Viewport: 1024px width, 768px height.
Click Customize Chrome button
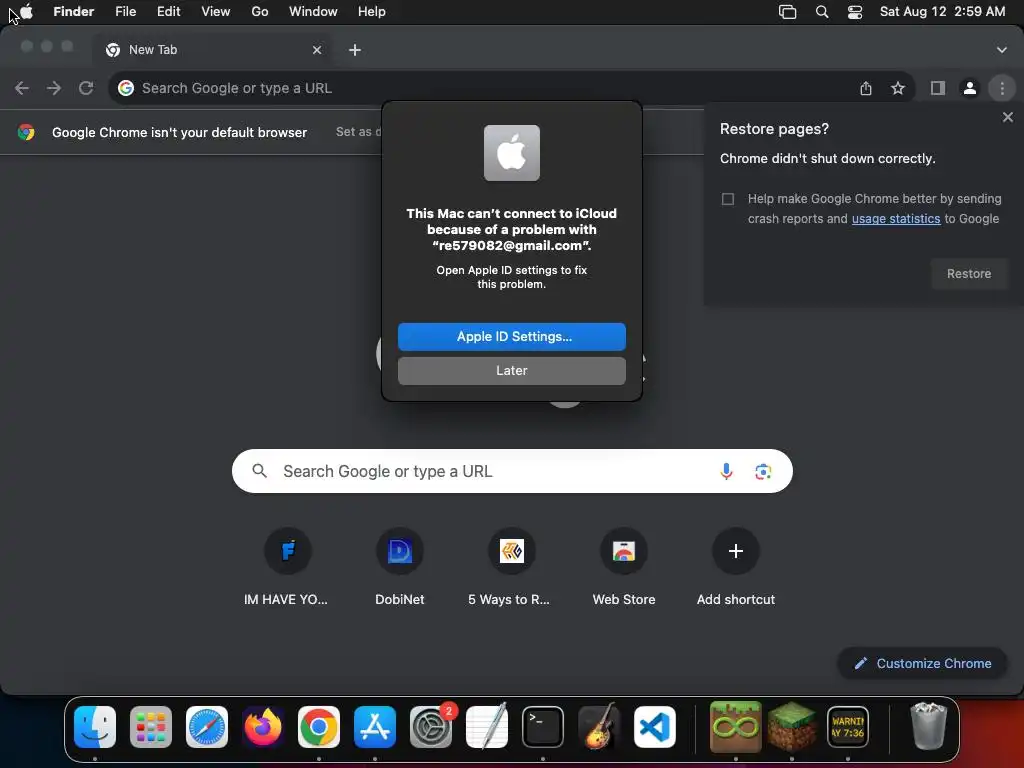pos(922,663)
